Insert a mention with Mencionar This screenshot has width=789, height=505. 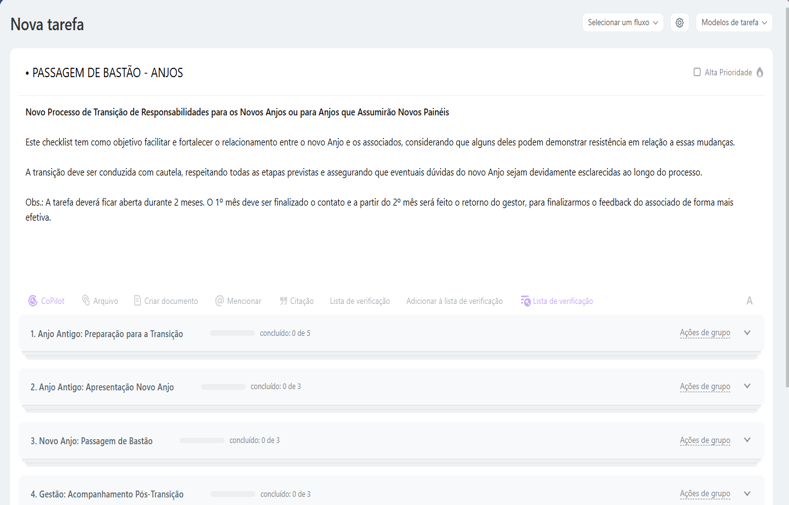pyautogui.click(x=220, y=301)
